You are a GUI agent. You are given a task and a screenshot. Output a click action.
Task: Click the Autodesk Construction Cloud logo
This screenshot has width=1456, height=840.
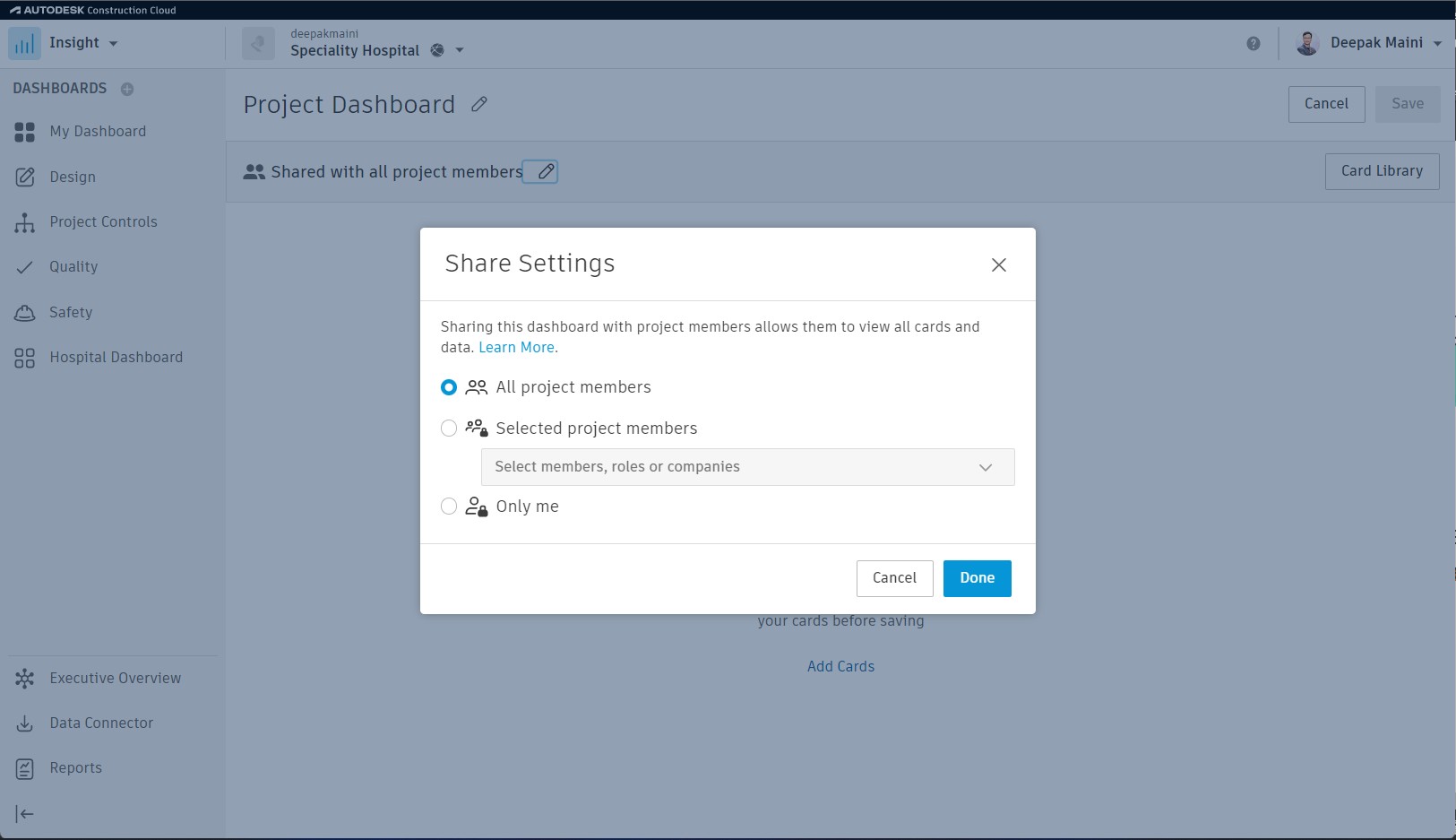tap(93, 10)
